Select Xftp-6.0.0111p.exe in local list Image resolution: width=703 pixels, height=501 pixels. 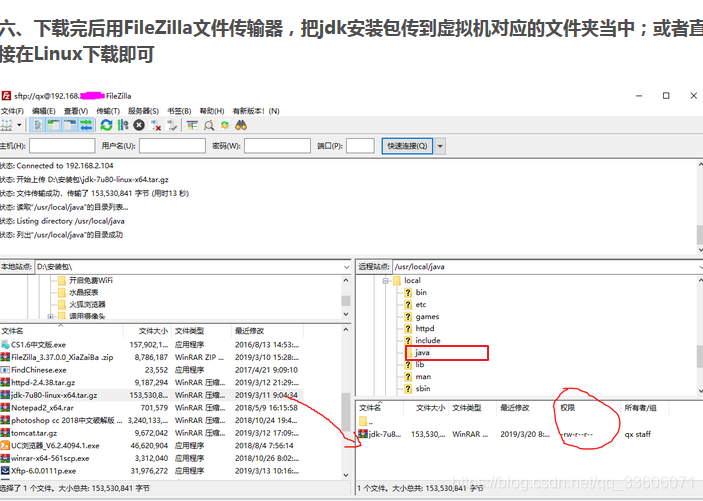(152, 471)
